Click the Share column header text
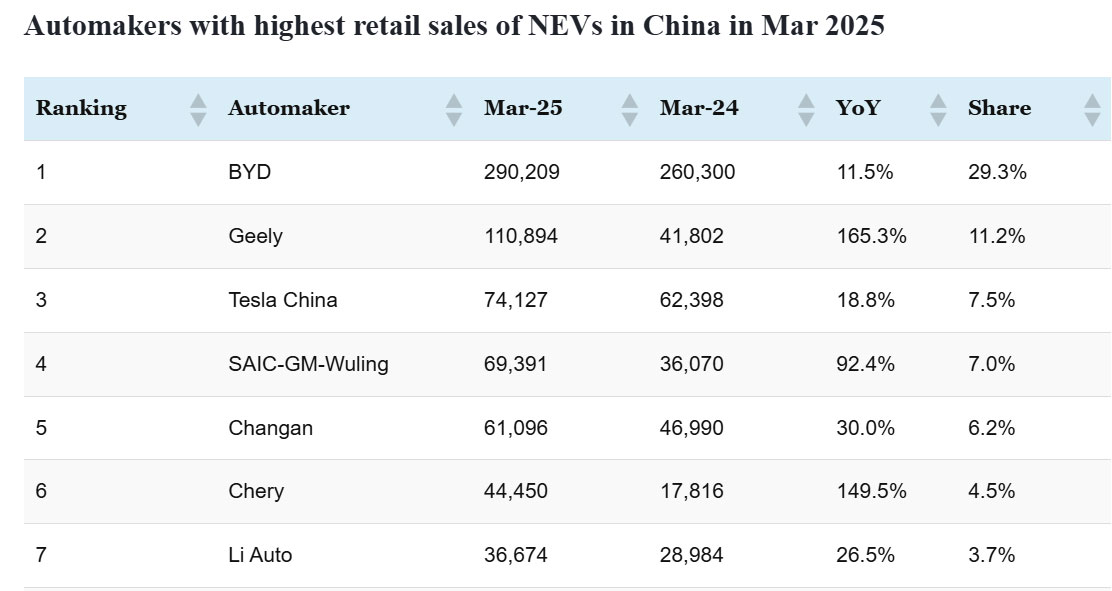Image resolution: width=1112 pixels, height=591 pixels. 999,108
